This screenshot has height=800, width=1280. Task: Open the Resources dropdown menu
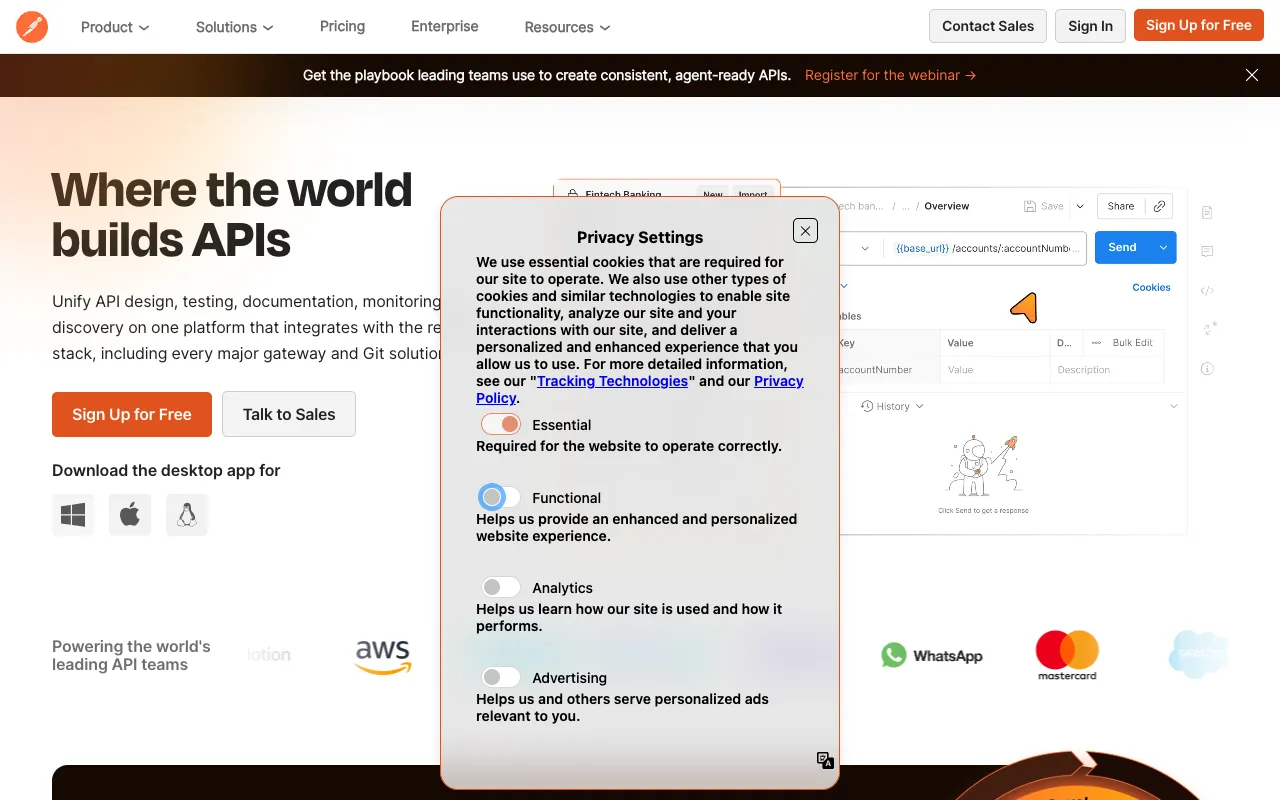[566, 27]
